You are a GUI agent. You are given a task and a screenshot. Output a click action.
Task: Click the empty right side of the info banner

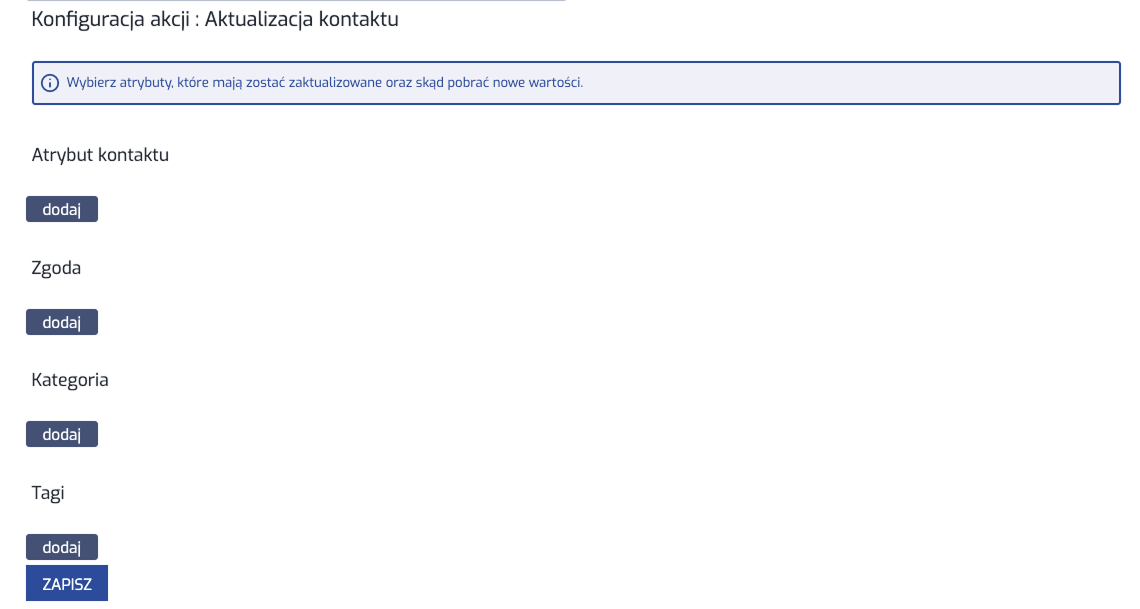(900, 83)
